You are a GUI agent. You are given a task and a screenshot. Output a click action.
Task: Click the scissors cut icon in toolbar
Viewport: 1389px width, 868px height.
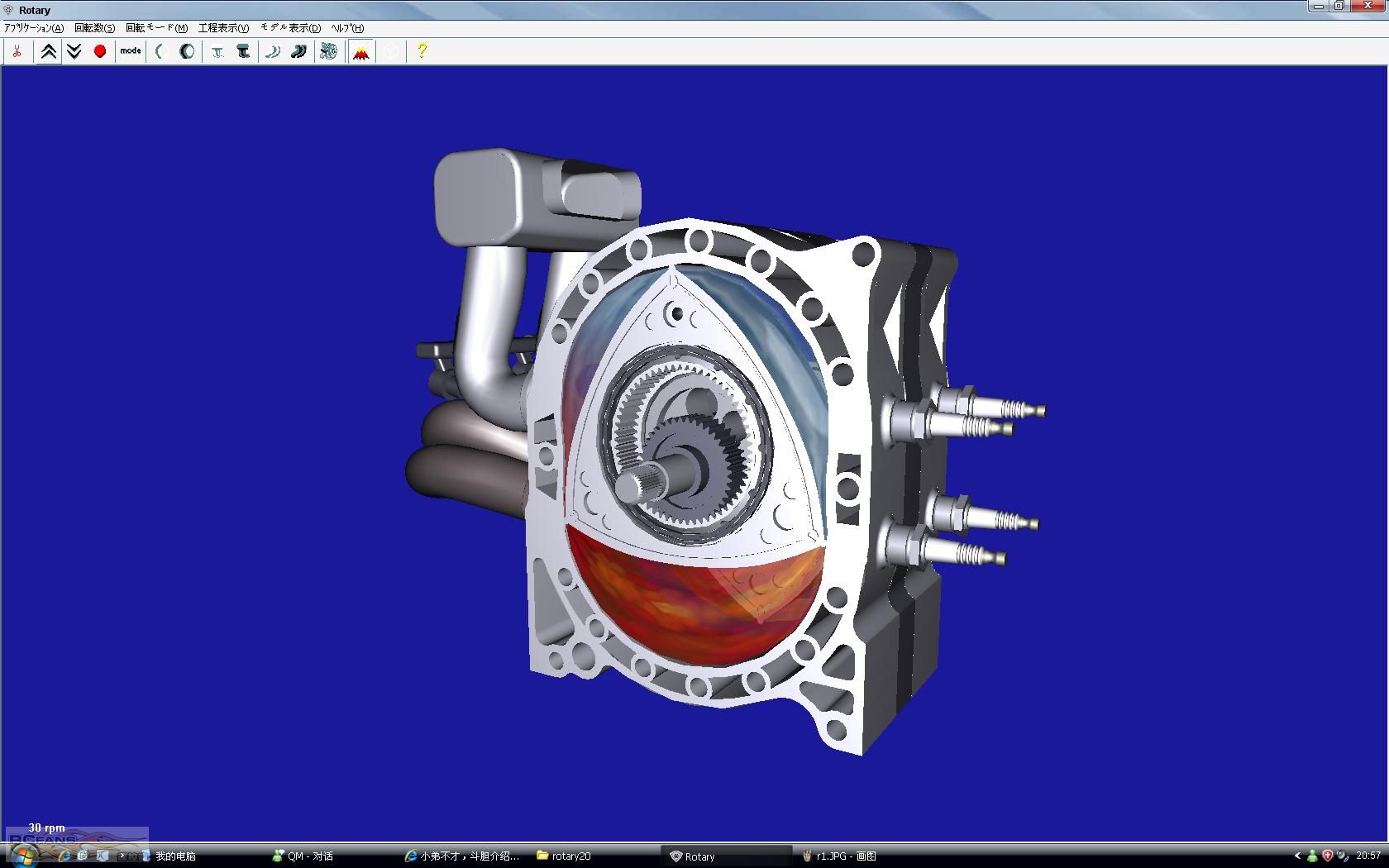click(x=17, y=51)
